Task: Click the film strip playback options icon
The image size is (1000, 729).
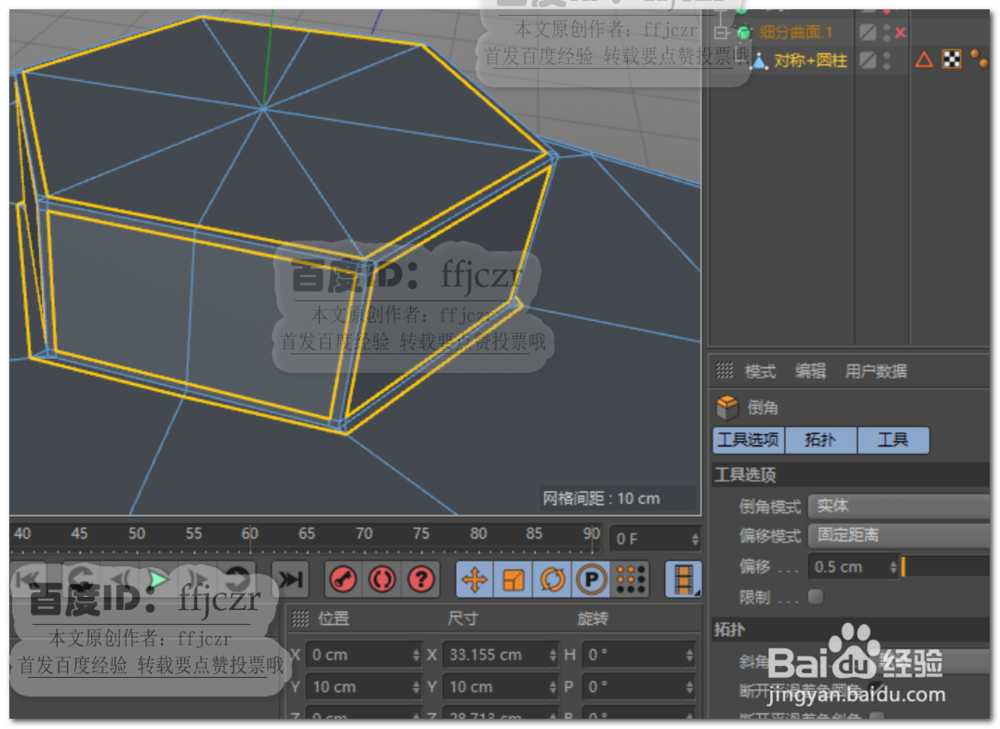Action: pos(683,579)
